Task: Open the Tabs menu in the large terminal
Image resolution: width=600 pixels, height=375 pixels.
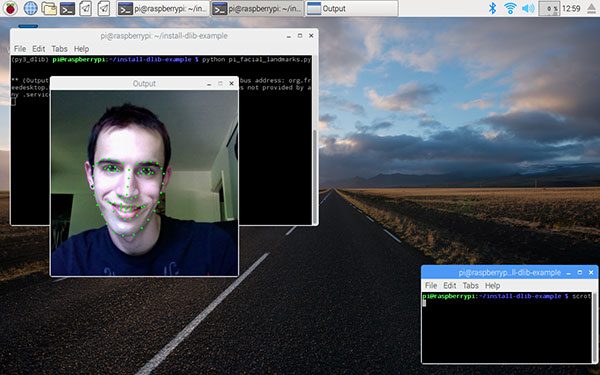Action: (59, 49)
